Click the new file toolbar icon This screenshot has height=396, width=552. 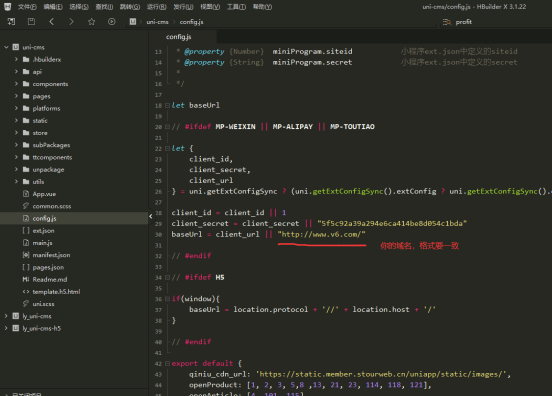pos(11,22)
